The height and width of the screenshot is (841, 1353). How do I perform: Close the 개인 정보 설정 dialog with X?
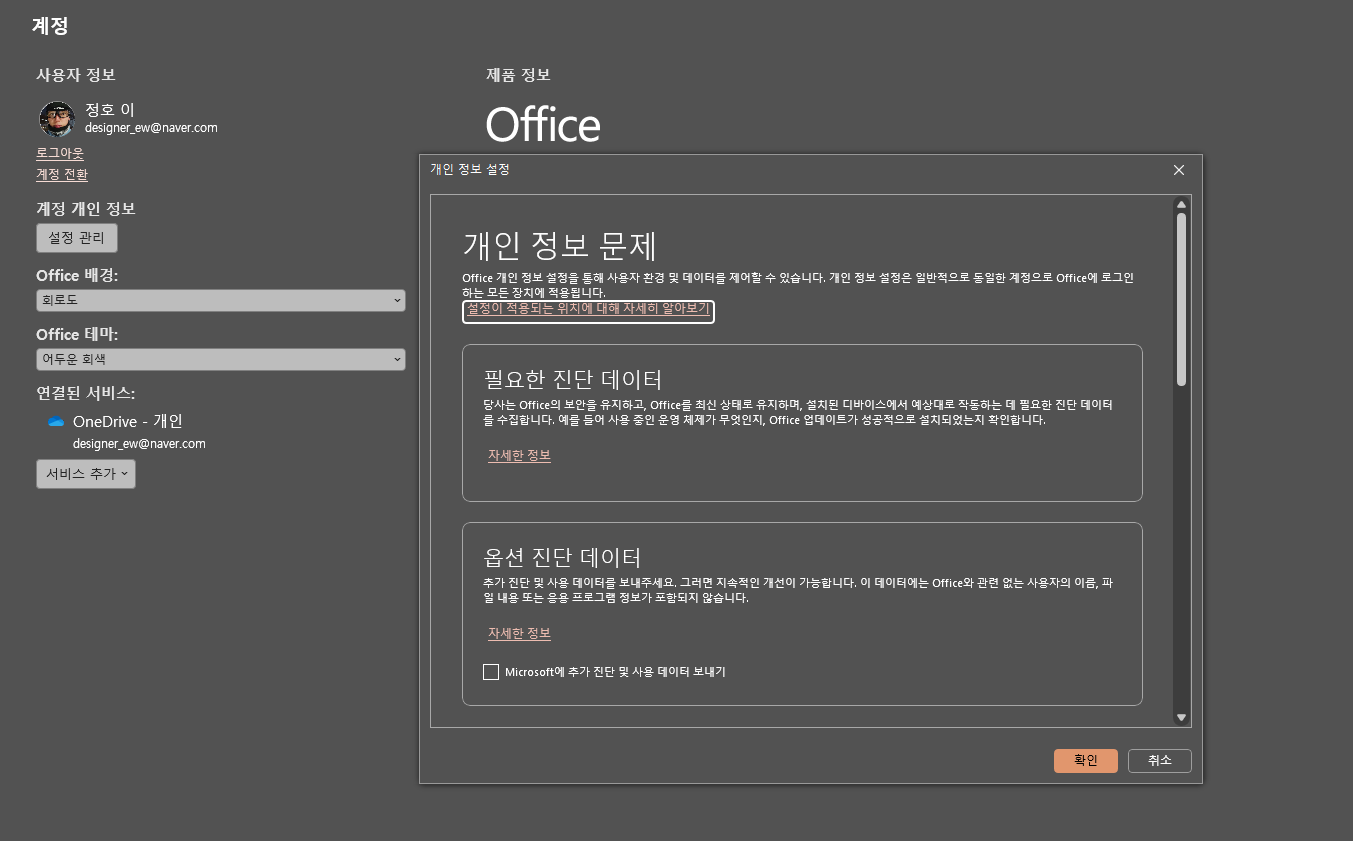(x=1179, y=170)
